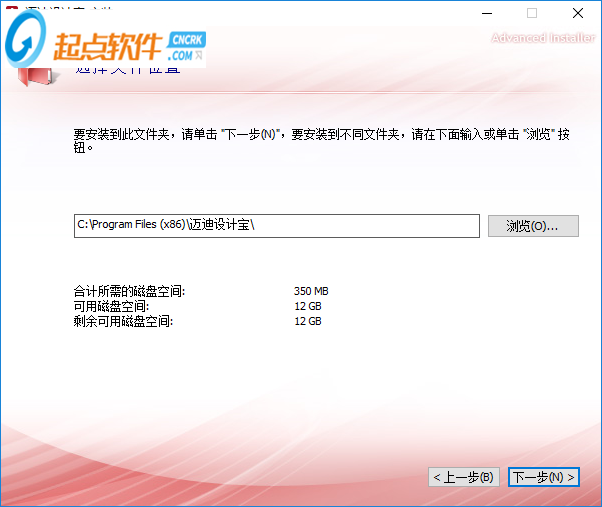Click the installation folder instruction text

(x=322, y=140)
